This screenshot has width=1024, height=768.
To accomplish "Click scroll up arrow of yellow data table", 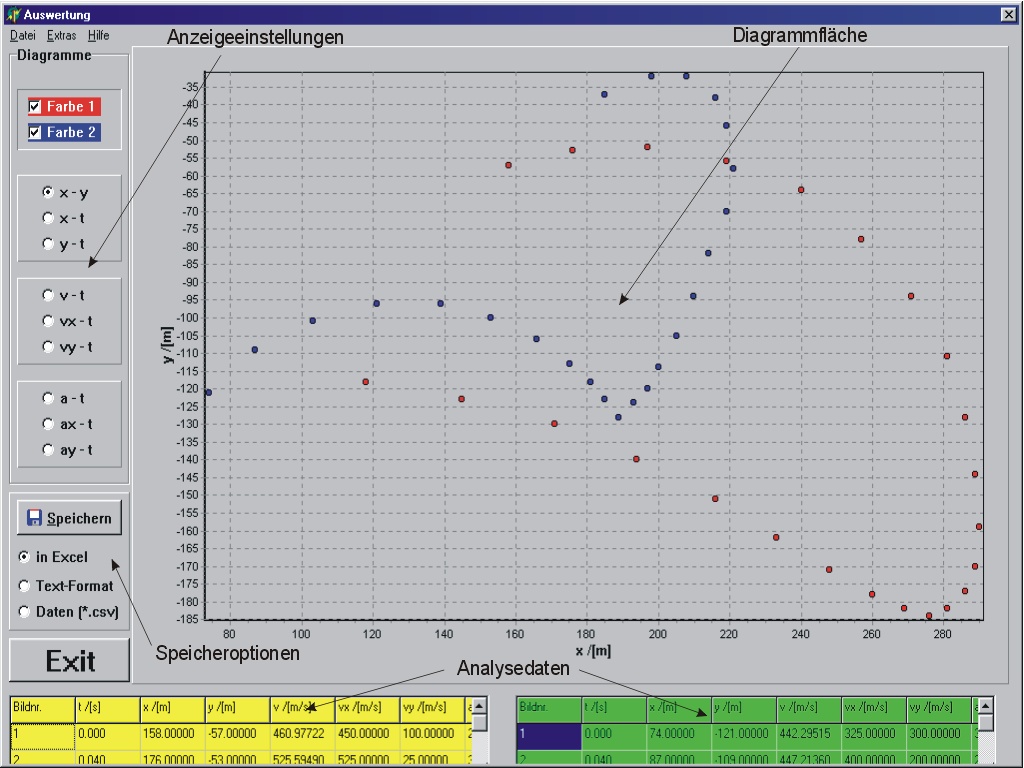I will tap(480, 706).
